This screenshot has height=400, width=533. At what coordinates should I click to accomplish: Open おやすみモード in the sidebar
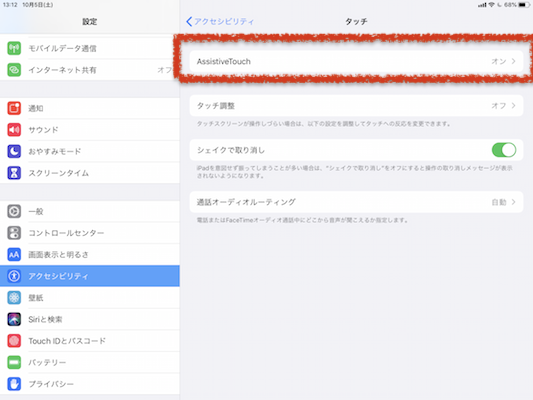55,151
